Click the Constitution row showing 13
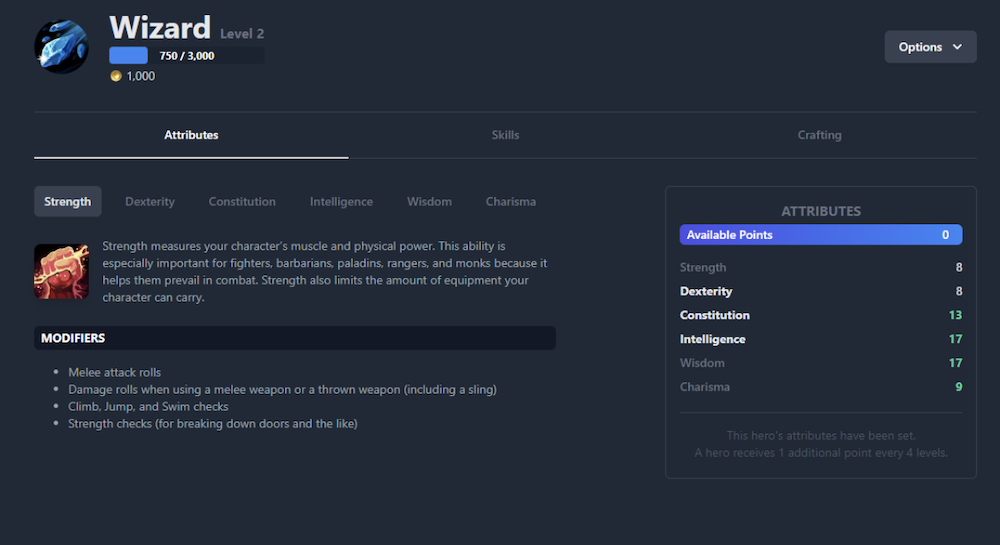 tap(821, 315)
